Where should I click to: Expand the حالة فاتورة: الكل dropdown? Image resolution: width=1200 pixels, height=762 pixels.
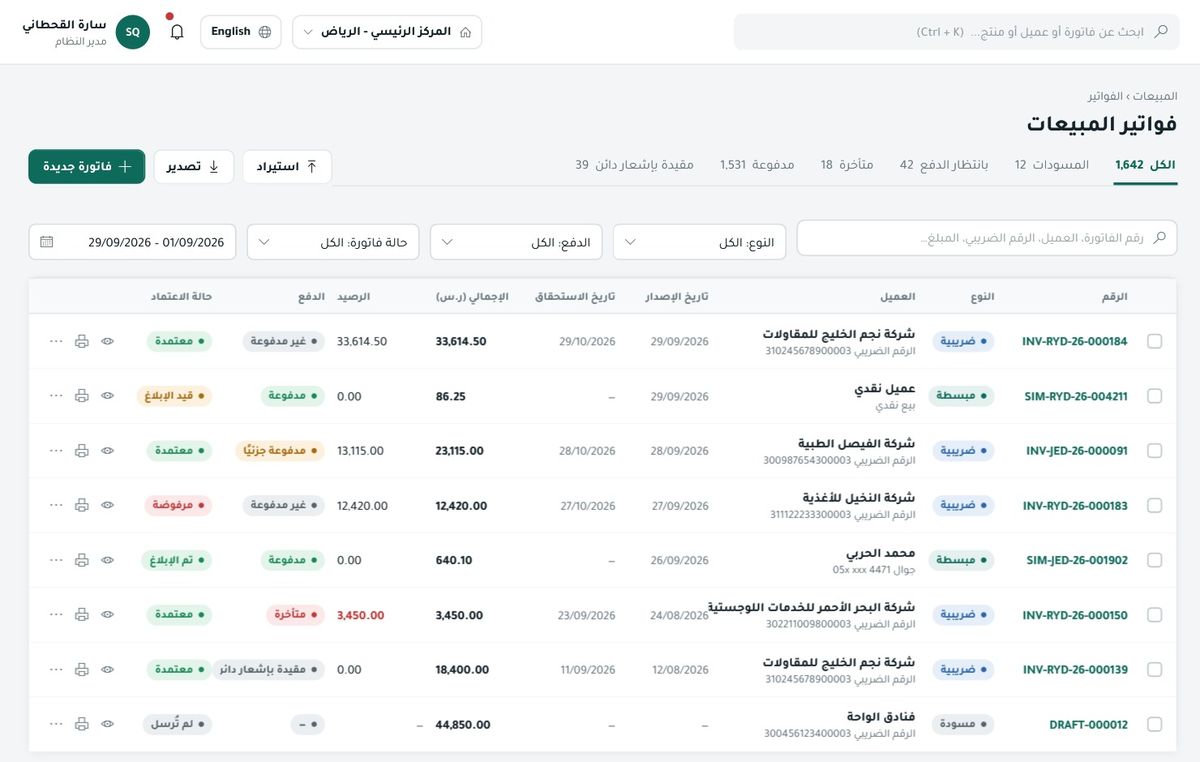(333, 242)
